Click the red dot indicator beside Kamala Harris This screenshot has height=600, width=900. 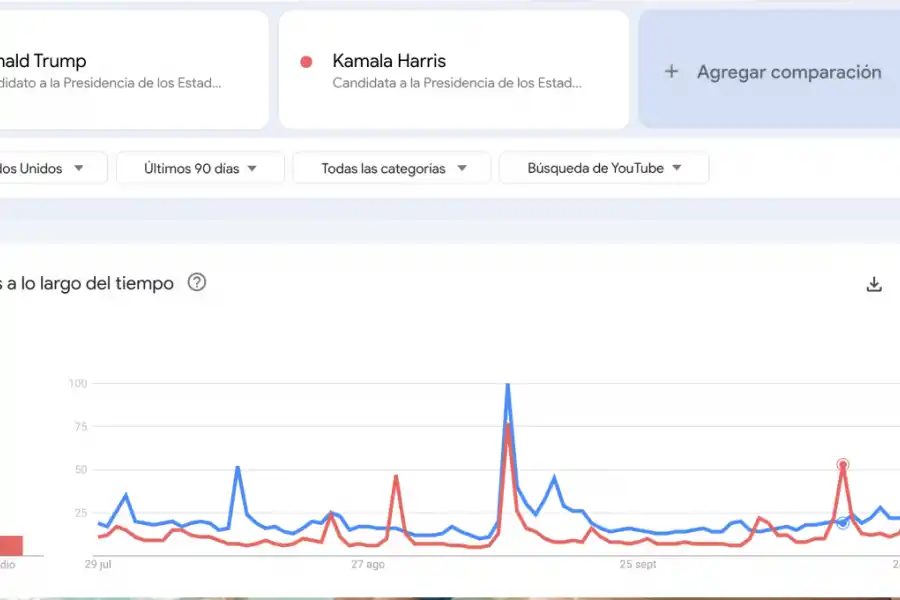point(307,61)
